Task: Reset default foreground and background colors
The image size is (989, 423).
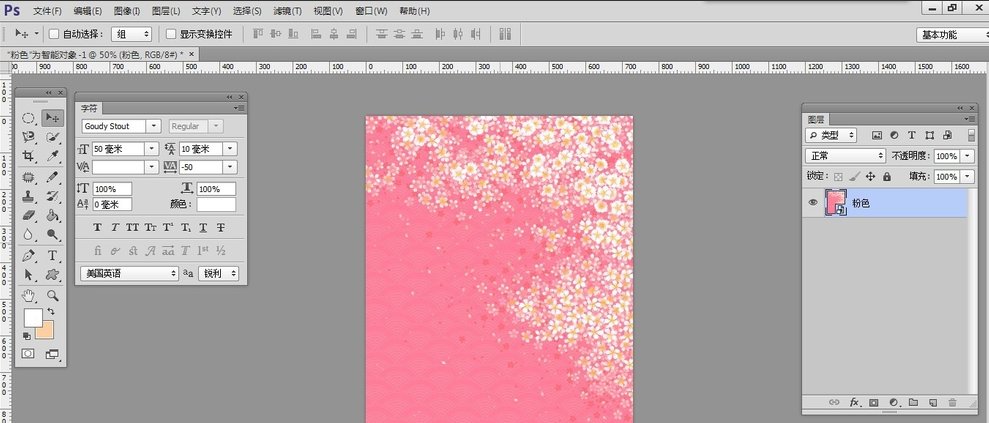Action: 27,336
